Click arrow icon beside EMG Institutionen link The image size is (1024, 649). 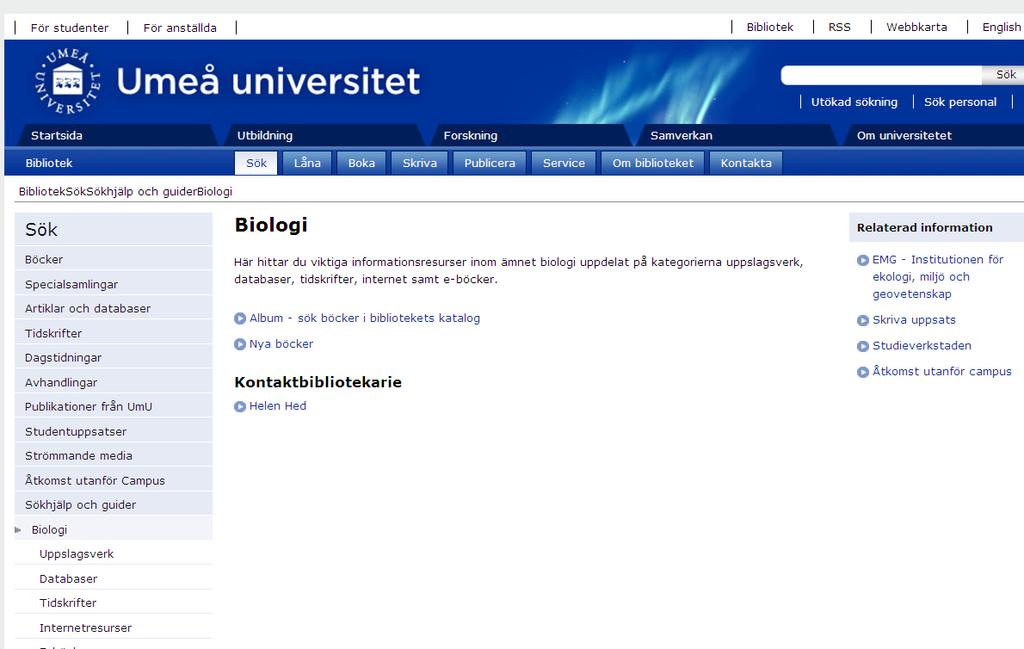[x=863, y=260]
